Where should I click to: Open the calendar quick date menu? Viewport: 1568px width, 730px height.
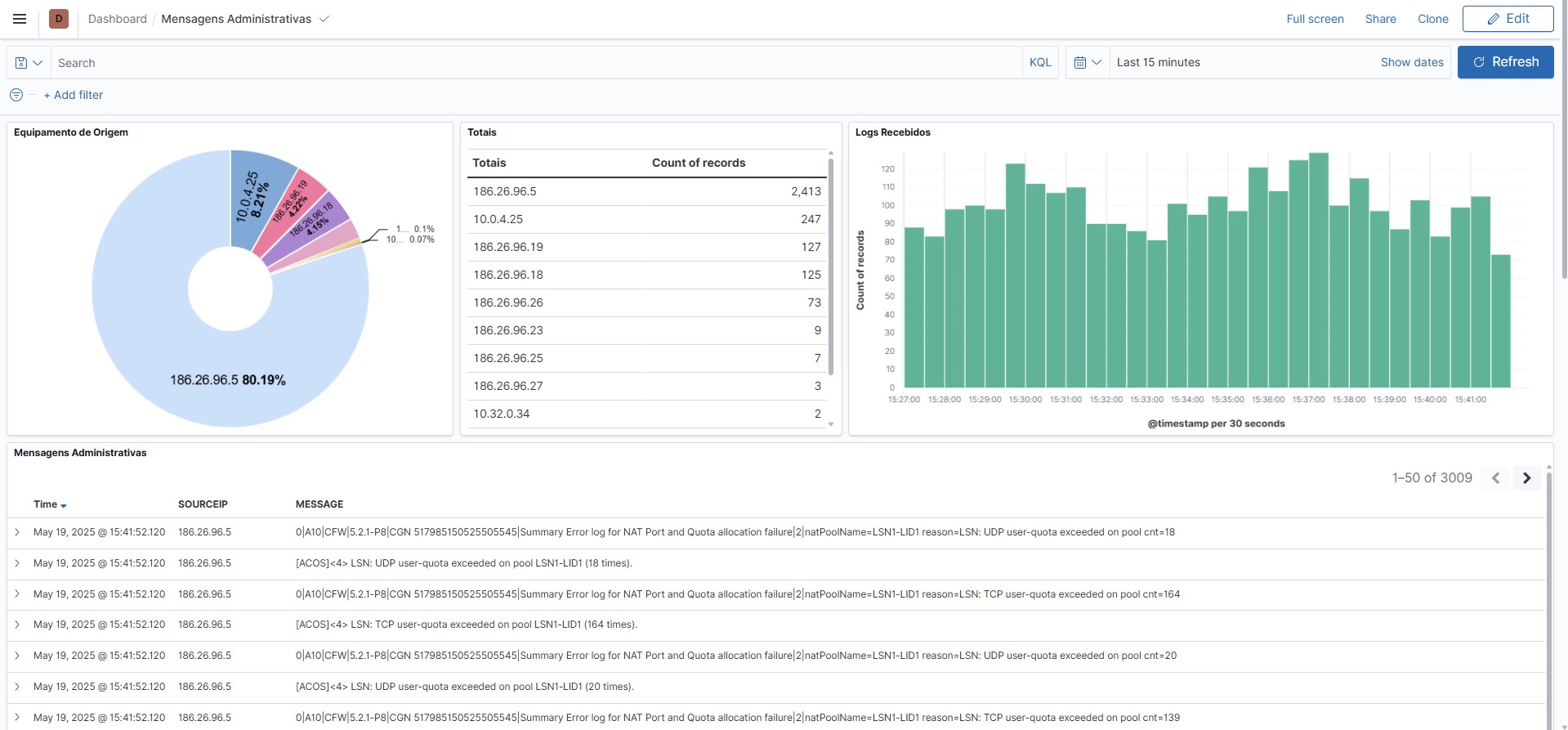click(x=1088, y=63)
